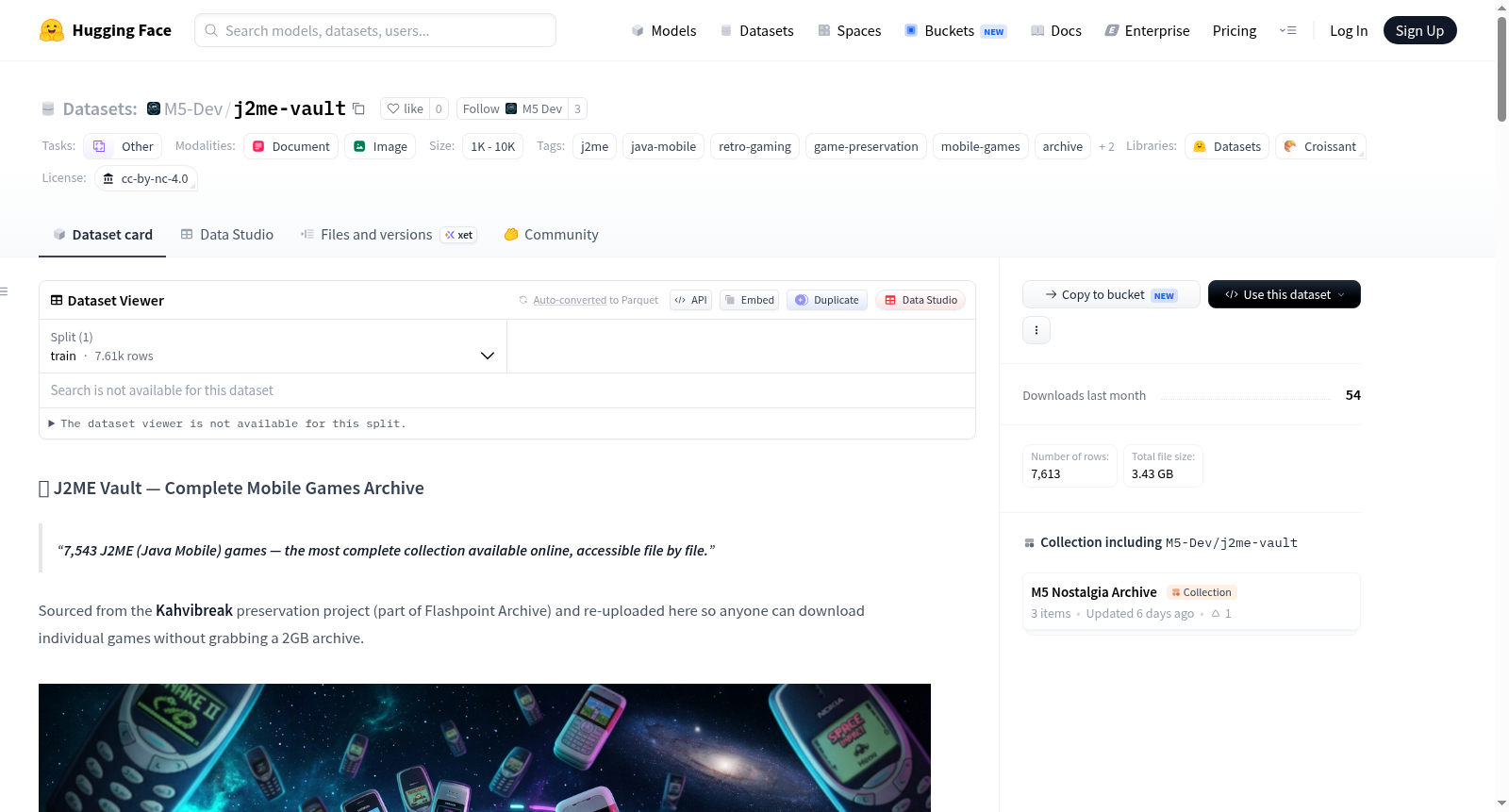Click the Embed button
The width and height of the screenshot is (1509, 812).
pos(749,300)
